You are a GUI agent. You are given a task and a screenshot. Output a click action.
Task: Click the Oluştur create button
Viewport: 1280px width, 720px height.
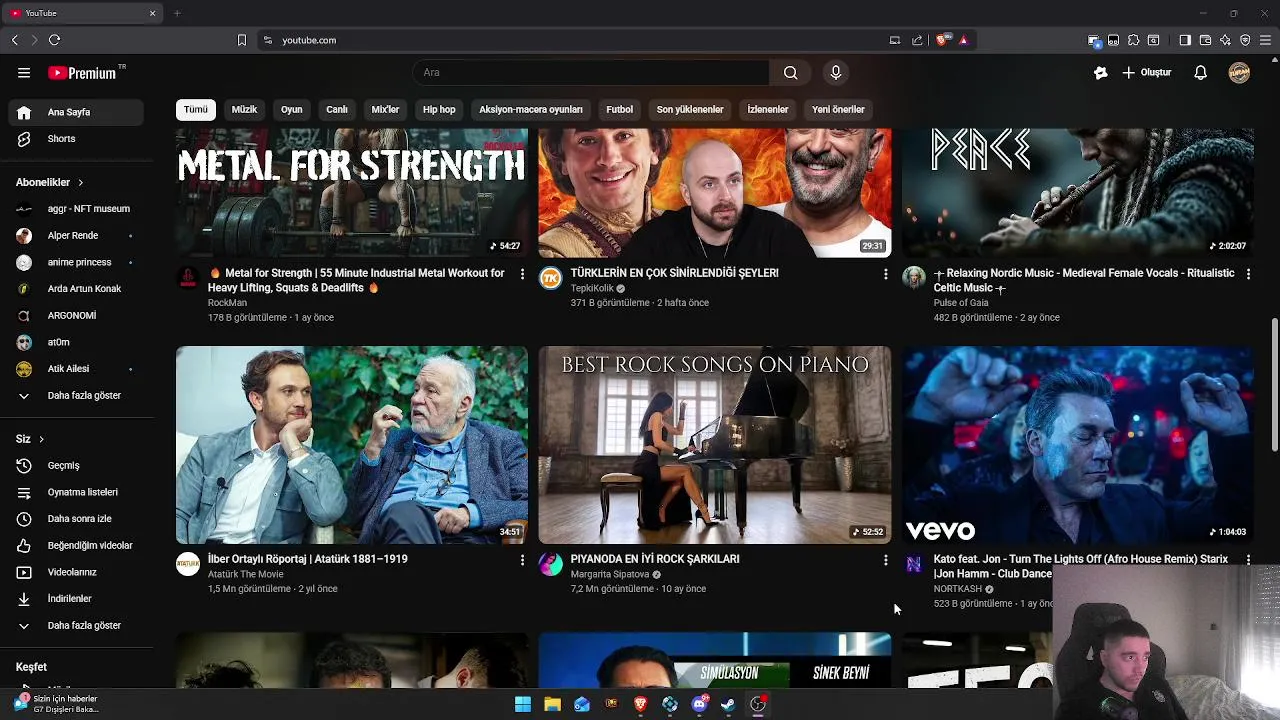coord(1147,72)
